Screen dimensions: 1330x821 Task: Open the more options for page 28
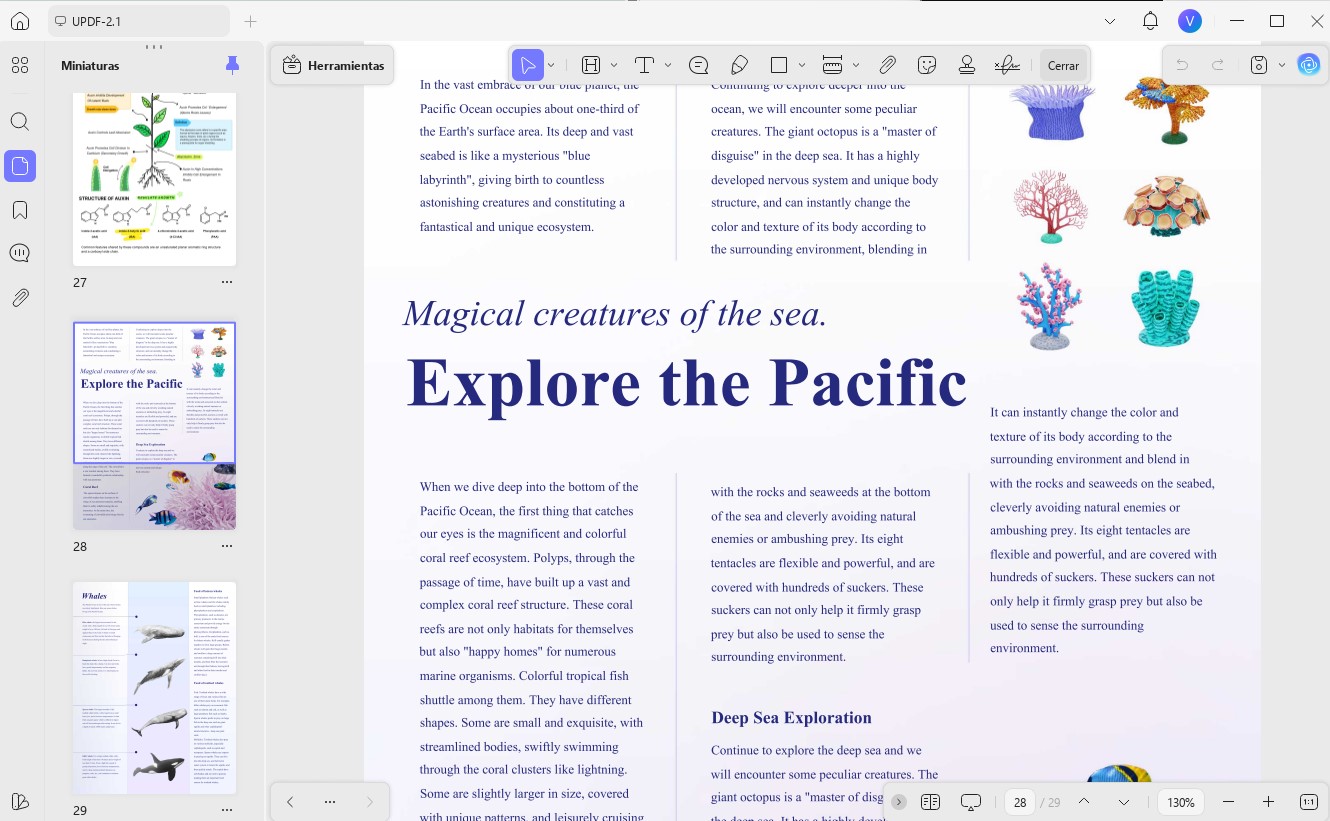coord(227,546)
